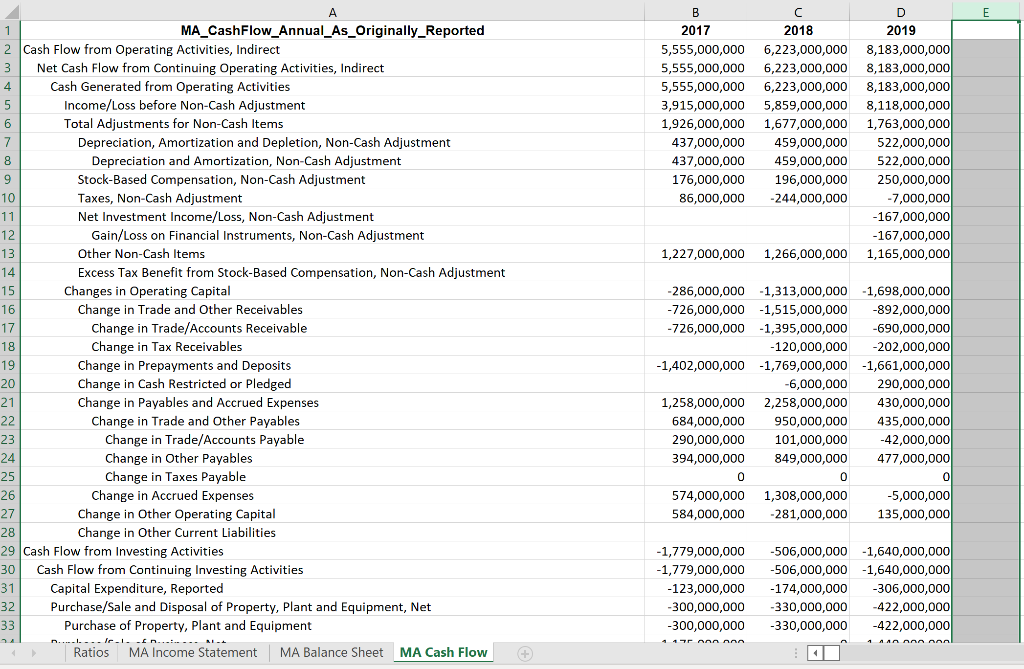Click the left scroll arrow on horizontal scrollbar
The image size is (1024, 669).
pyautogui.click(x=813, y=651)
